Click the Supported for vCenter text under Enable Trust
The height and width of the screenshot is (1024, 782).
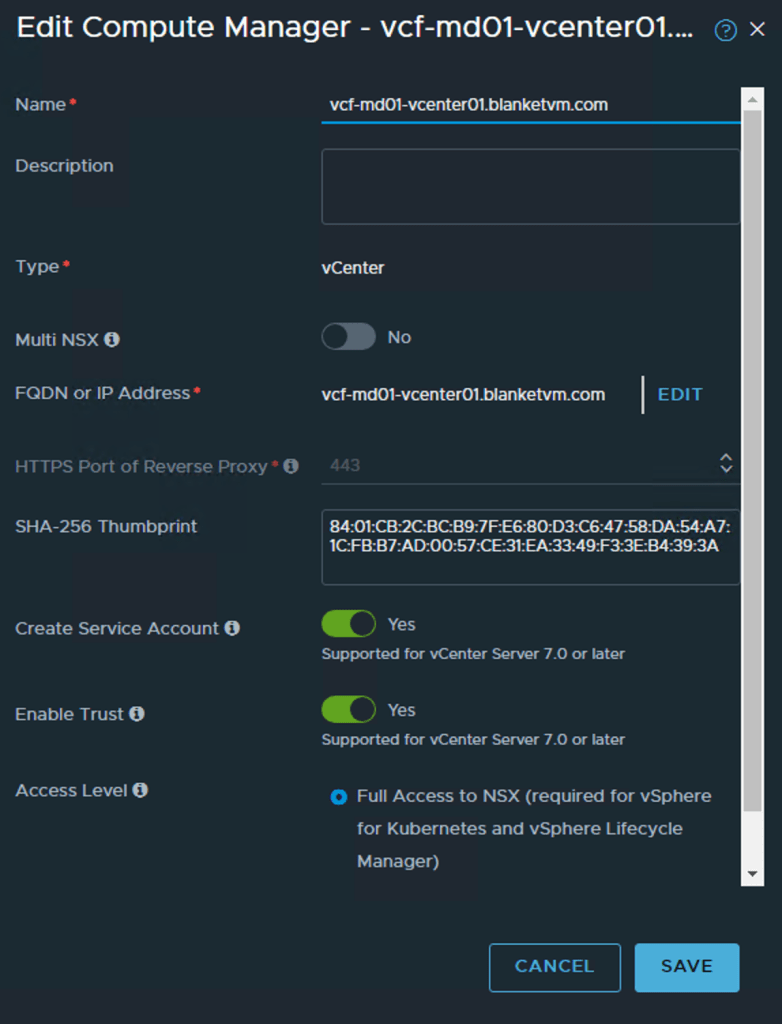pos(473,739)
